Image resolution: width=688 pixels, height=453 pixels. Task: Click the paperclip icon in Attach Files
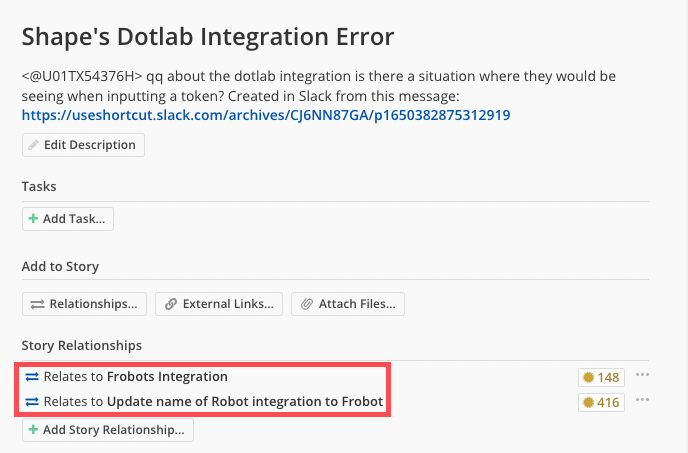[x=307, y=303]
